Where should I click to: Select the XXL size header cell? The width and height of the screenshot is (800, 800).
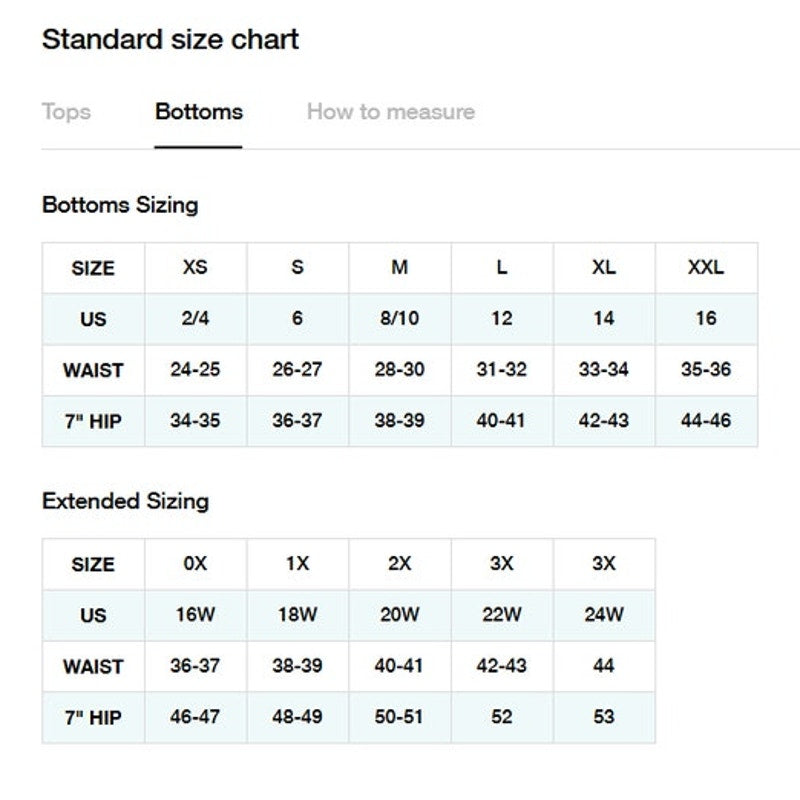(706, 268)
